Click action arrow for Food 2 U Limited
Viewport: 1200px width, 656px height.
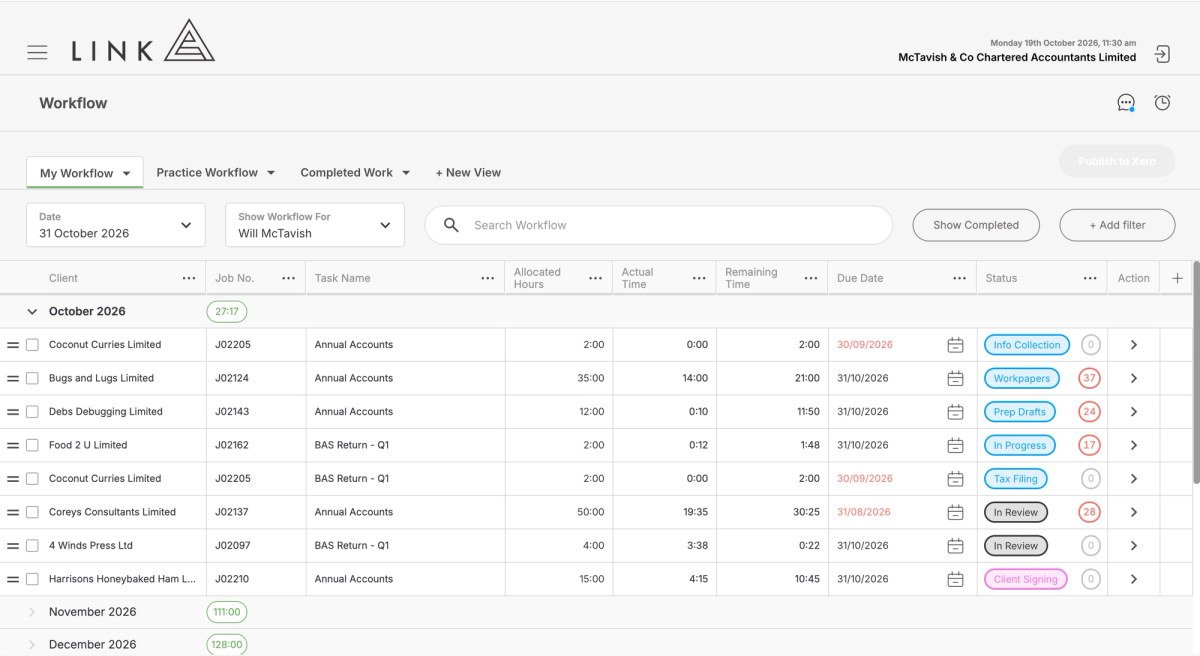coord(1133,445)
